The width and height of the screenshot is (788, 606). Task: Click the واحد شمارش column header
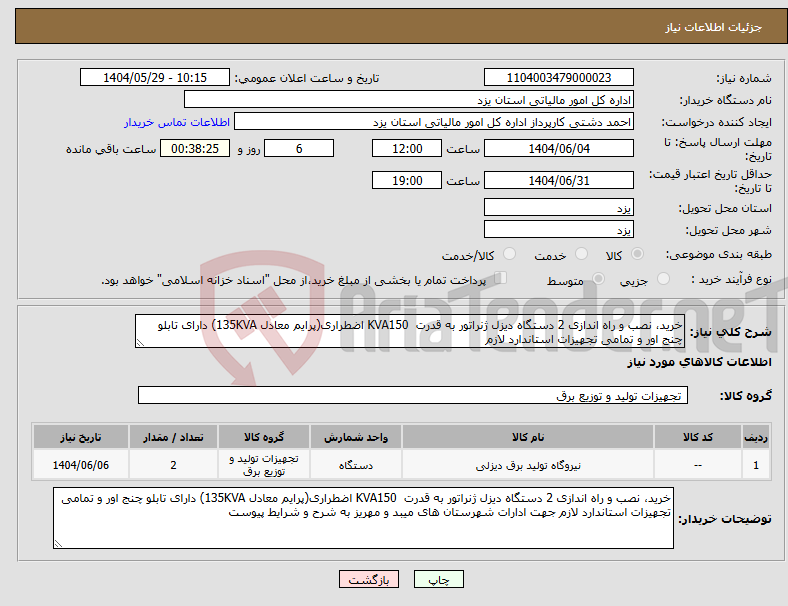point(356,437)
